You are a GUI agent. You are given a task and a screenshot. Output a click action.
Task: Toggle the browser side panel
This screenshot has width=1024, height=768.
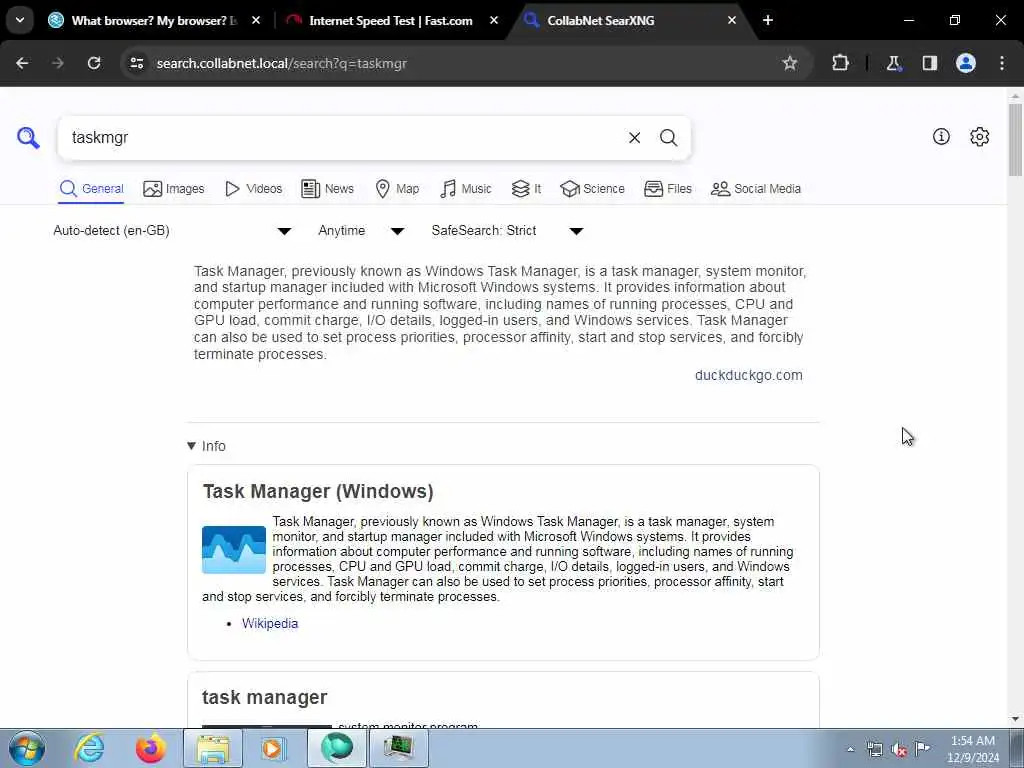(930, 63)
